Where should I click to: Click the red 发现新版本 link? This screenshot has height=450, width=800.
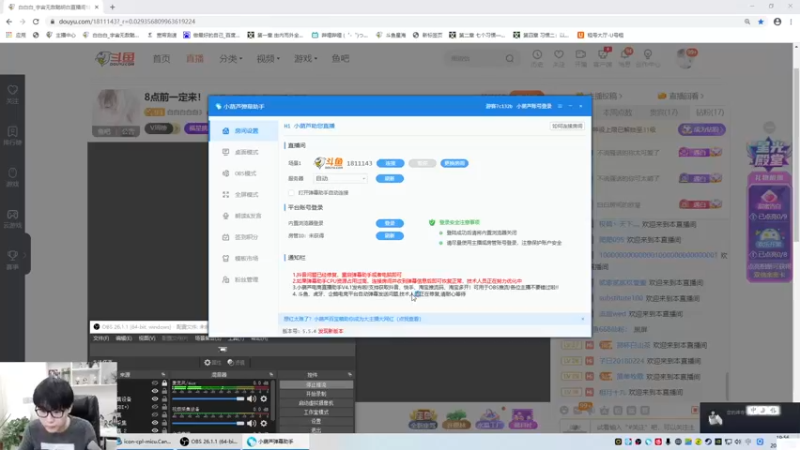pyautogui.click(x=331, y=331)
